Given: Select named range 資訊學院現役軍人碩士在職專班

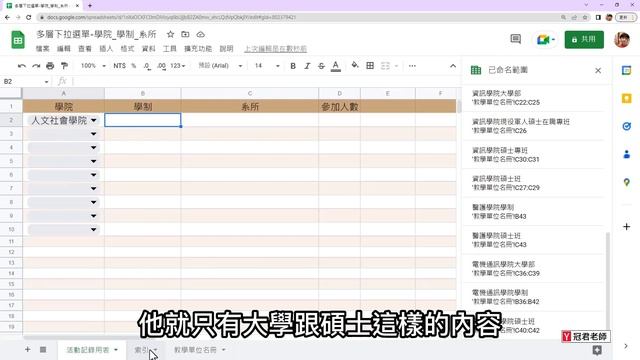Looking at the screenshot, I should point(533,126).
